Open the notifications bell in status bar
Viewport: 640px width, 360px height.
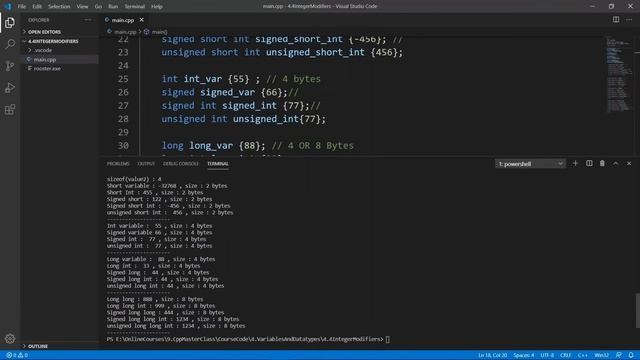pyautogui.click(x=631, y=355)
